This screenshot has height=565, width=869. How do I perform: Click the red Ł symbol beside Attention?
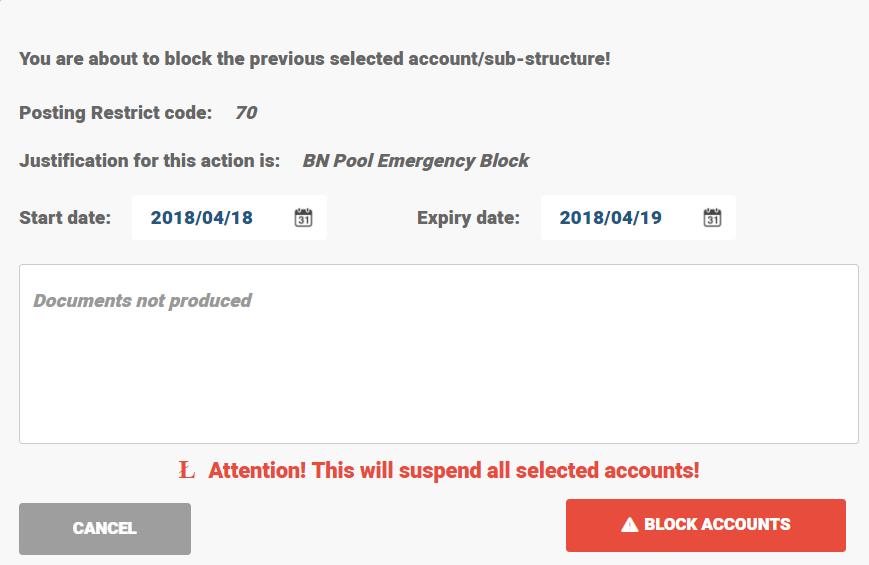[186, 470]
